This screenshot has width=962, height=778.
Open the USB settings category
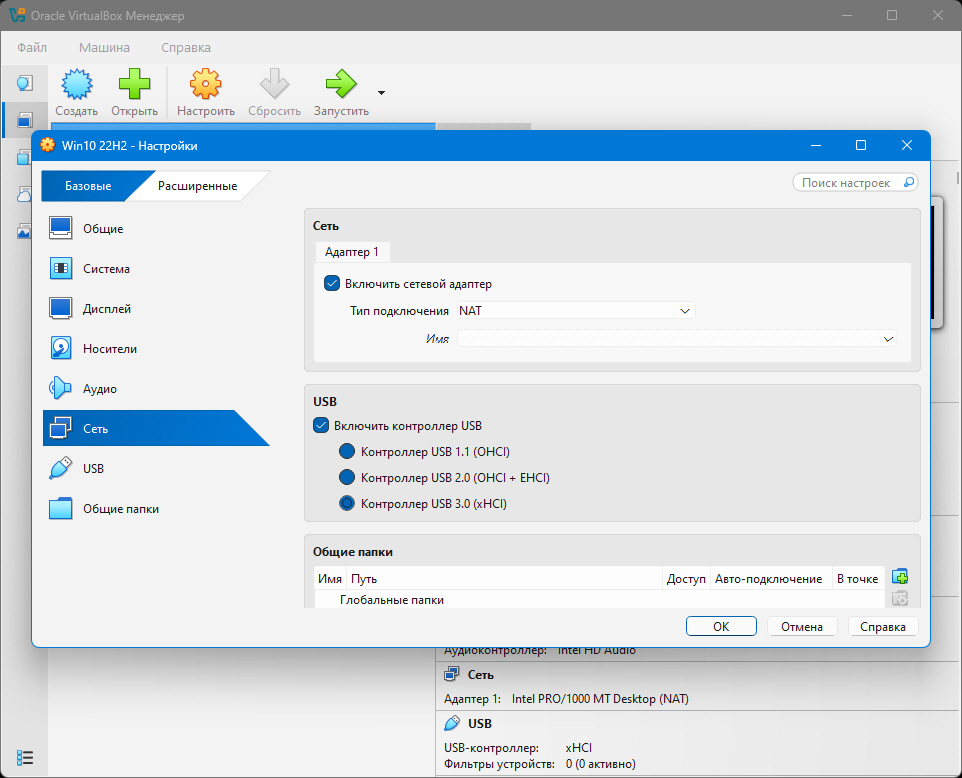pos(156,468)
